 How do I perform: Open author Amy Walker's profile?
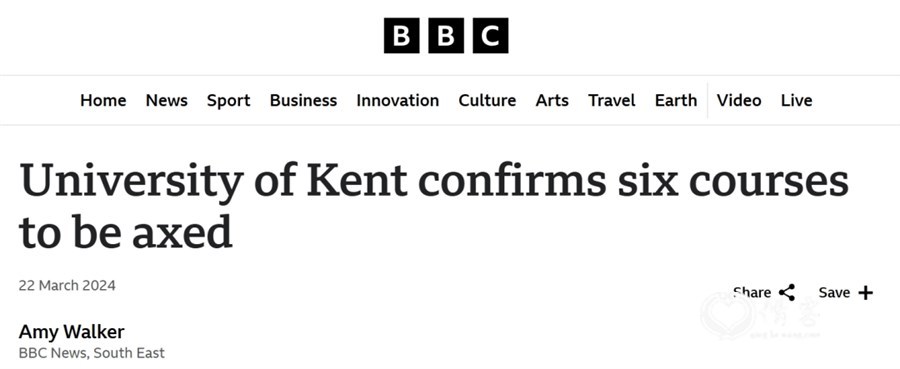(x=71, y=332)
